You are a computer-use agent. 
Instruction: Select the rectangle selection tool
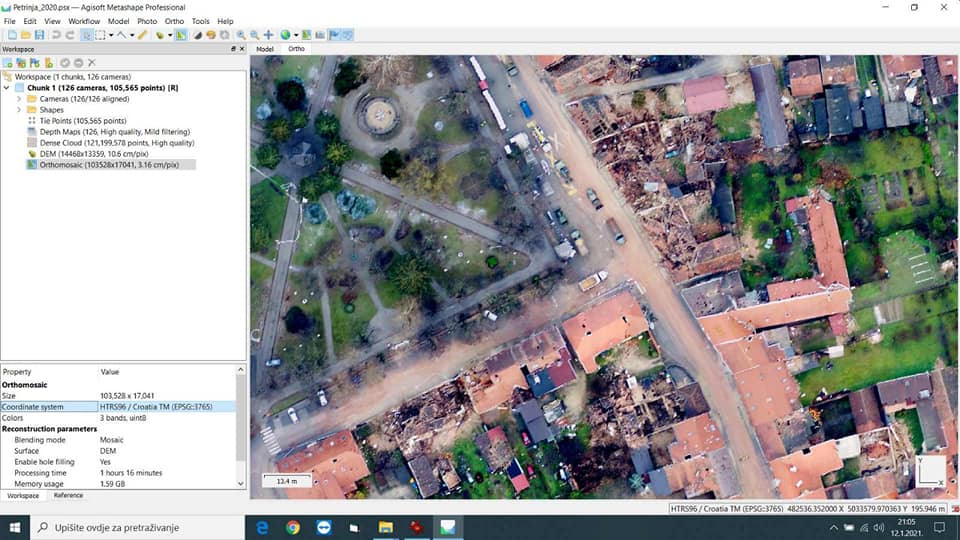(102, 35)
